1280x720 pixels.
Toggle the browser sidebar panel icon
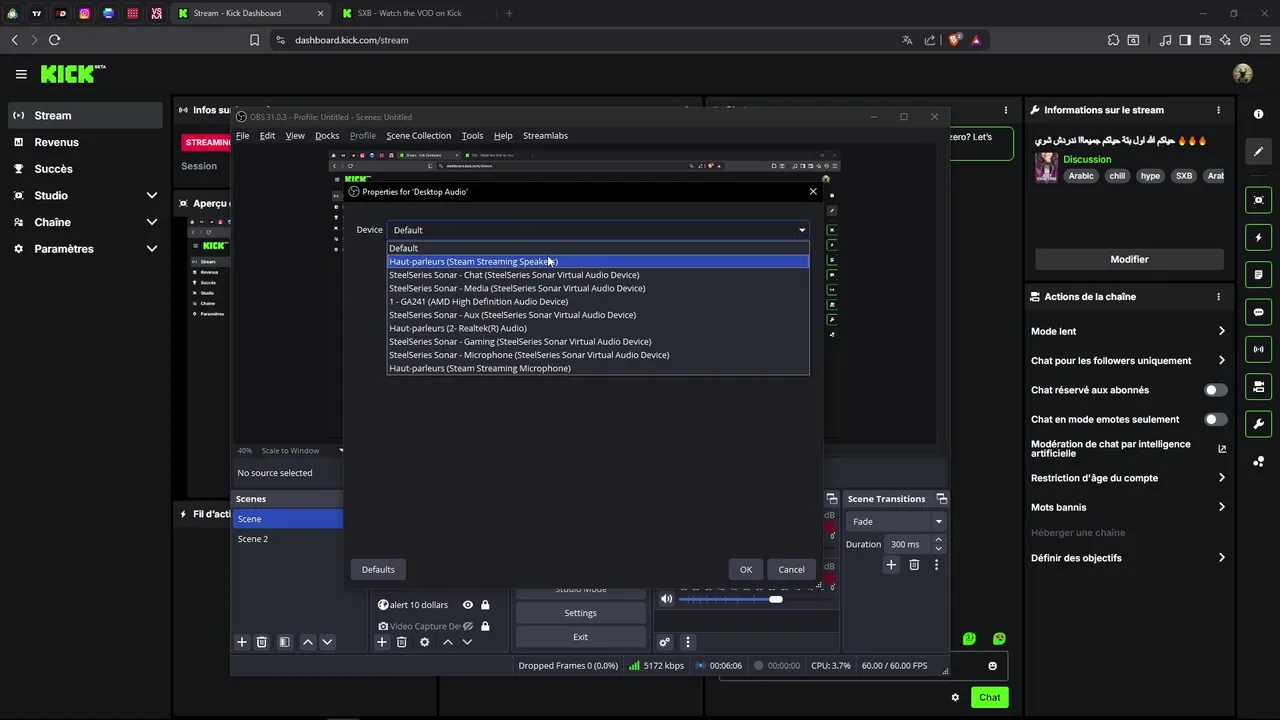1185,40
